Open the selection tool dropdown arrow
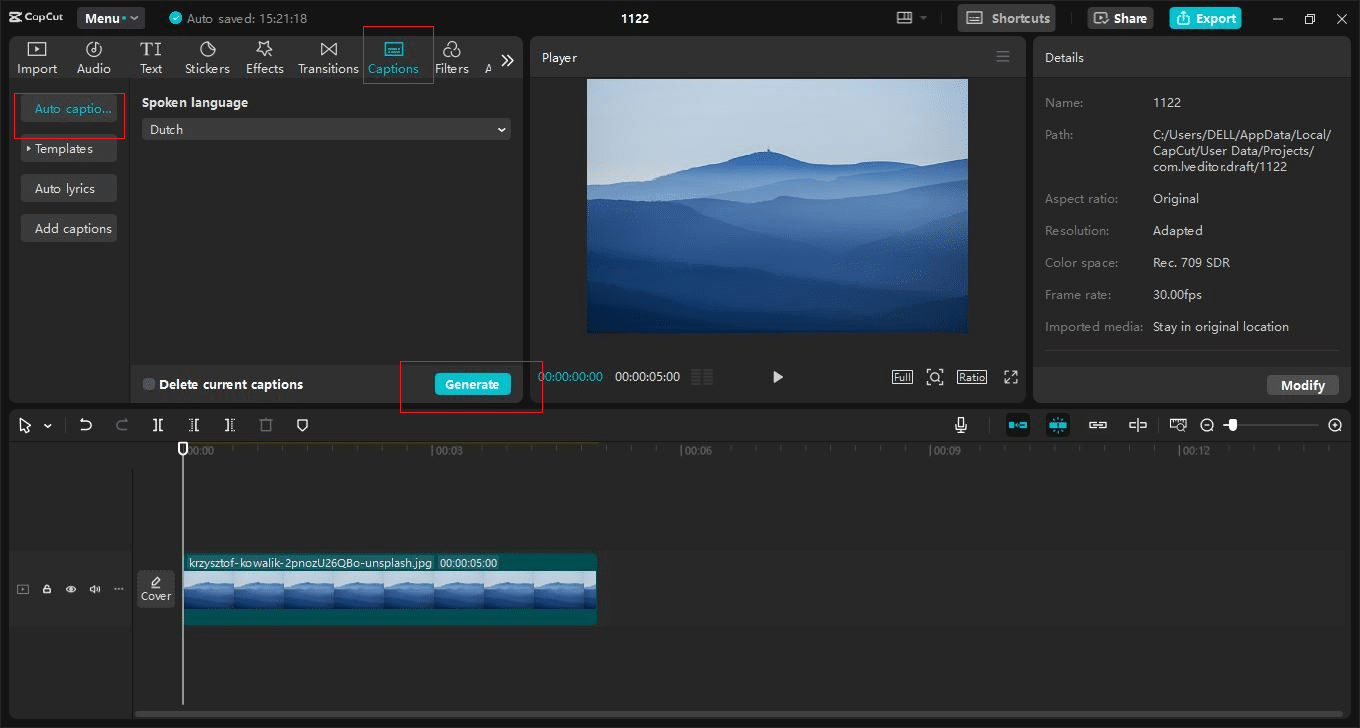Image resolution: width=1360 pixels, height=728 pixels. coord(47,424)
